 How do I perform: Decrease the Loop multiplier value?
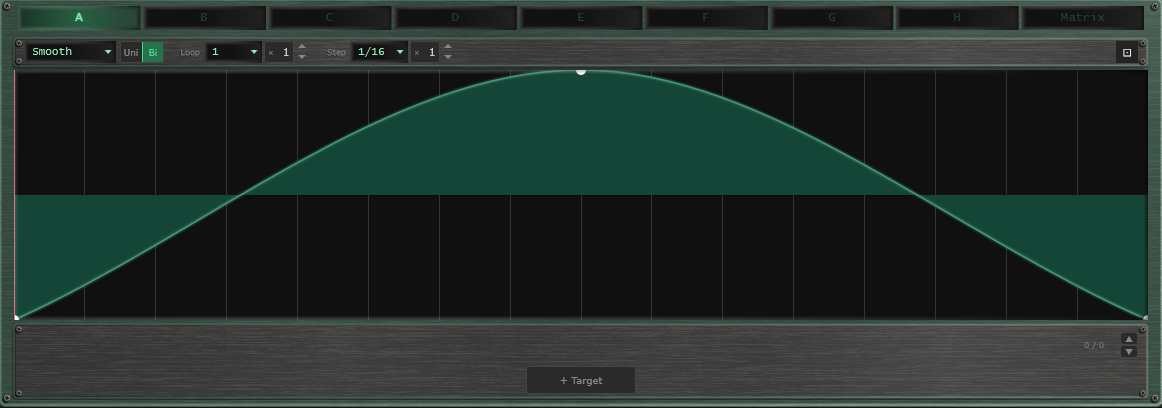(x=302, y=57)
